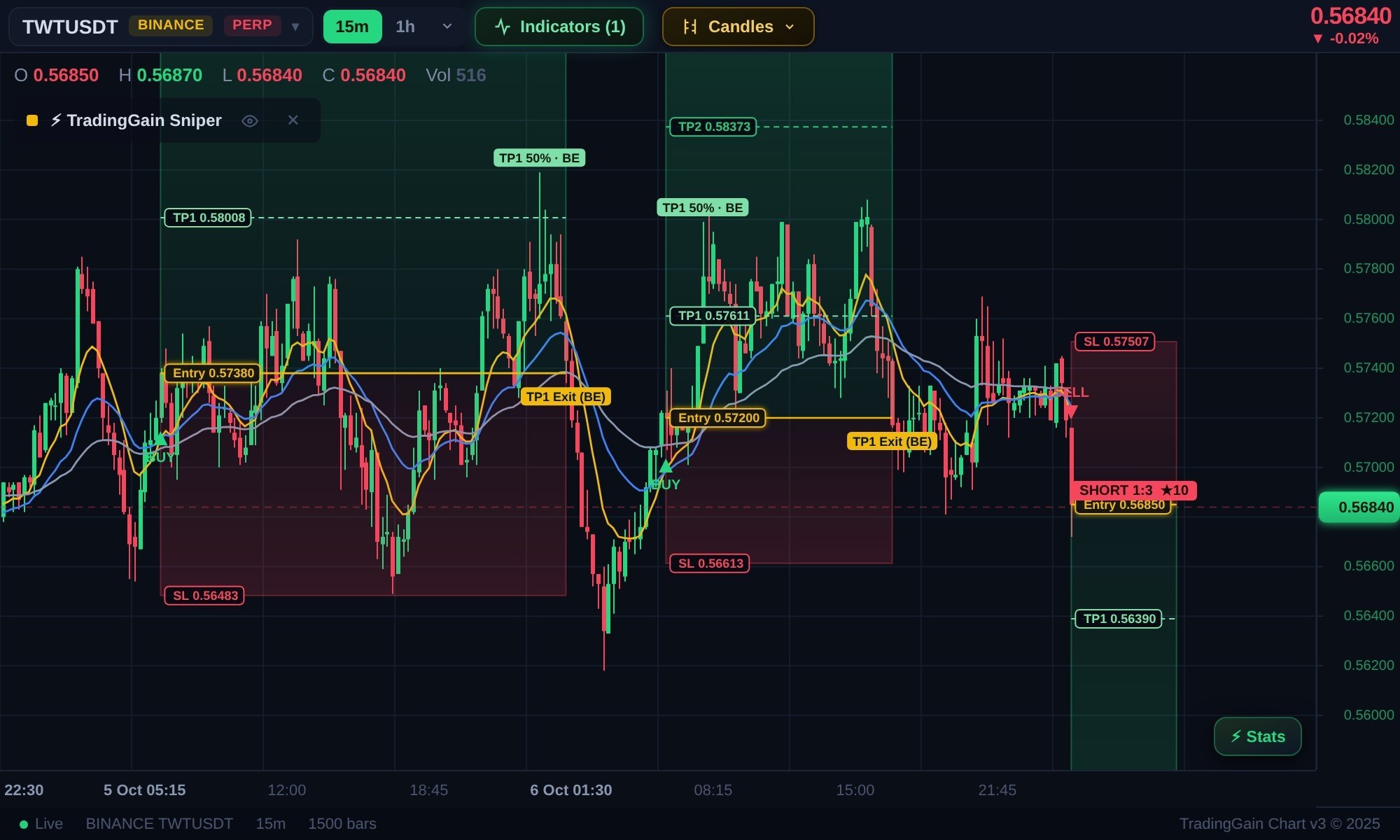Click the PERP contract badge
This screenshot has height=840, width=1400.
252,25
